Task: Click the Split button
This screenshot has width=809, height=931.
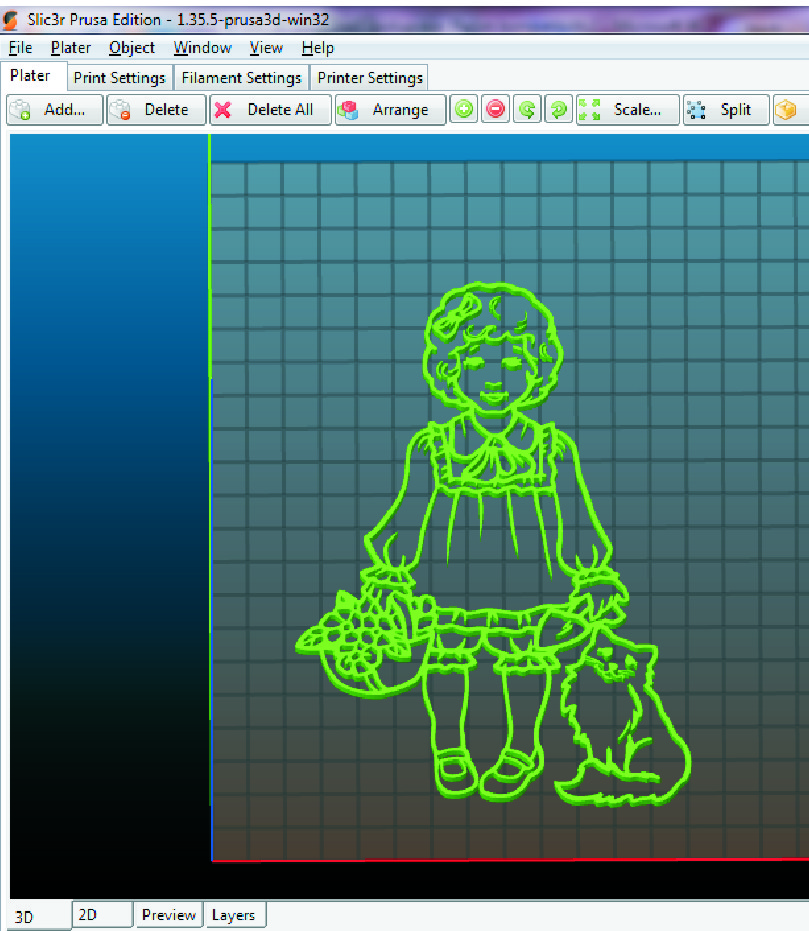Action: (x=726, y=110)
